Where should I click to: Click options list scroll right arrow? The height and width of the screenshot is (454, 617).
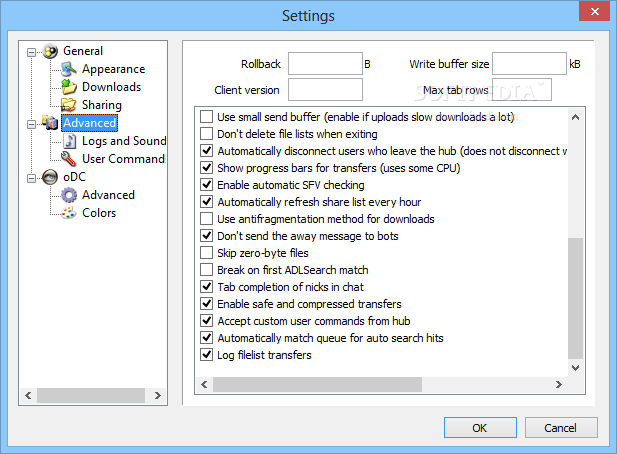coord(558,384)
